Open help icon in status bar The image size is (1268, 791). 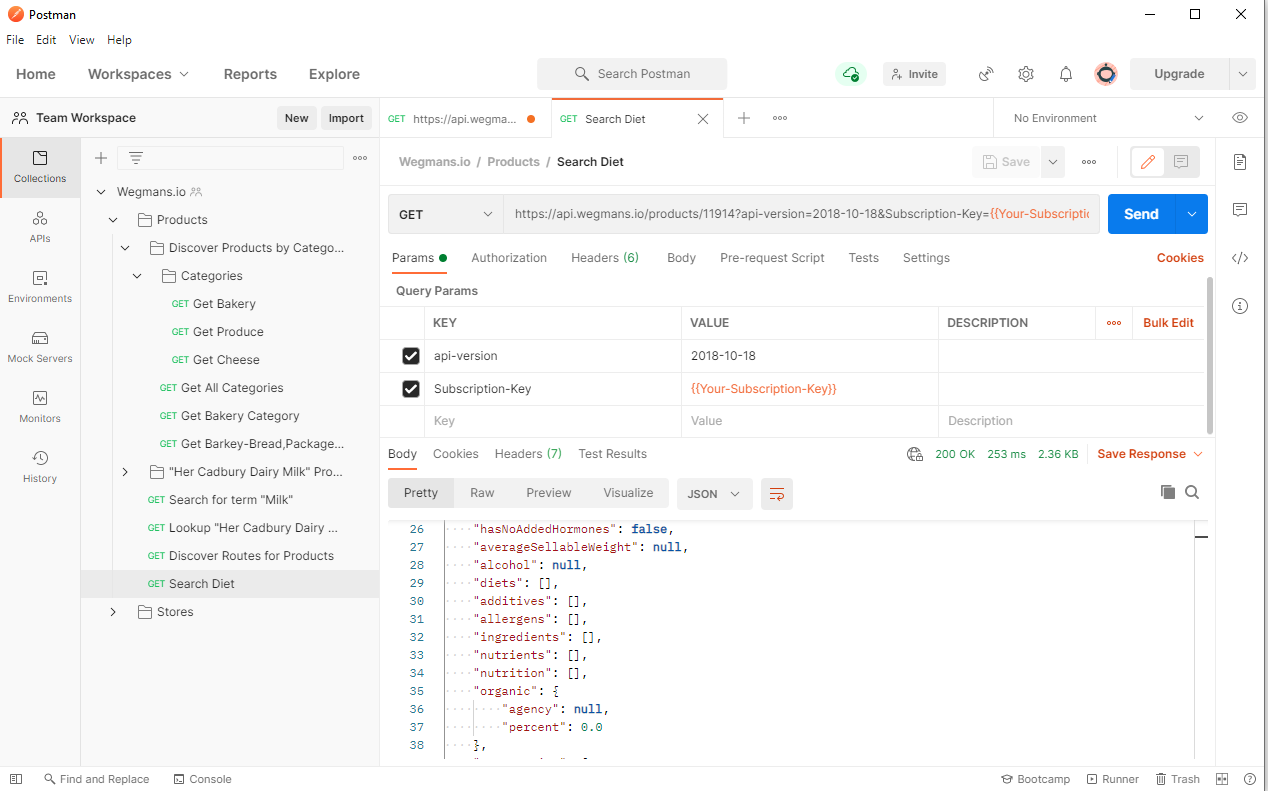click(1250, 779)
